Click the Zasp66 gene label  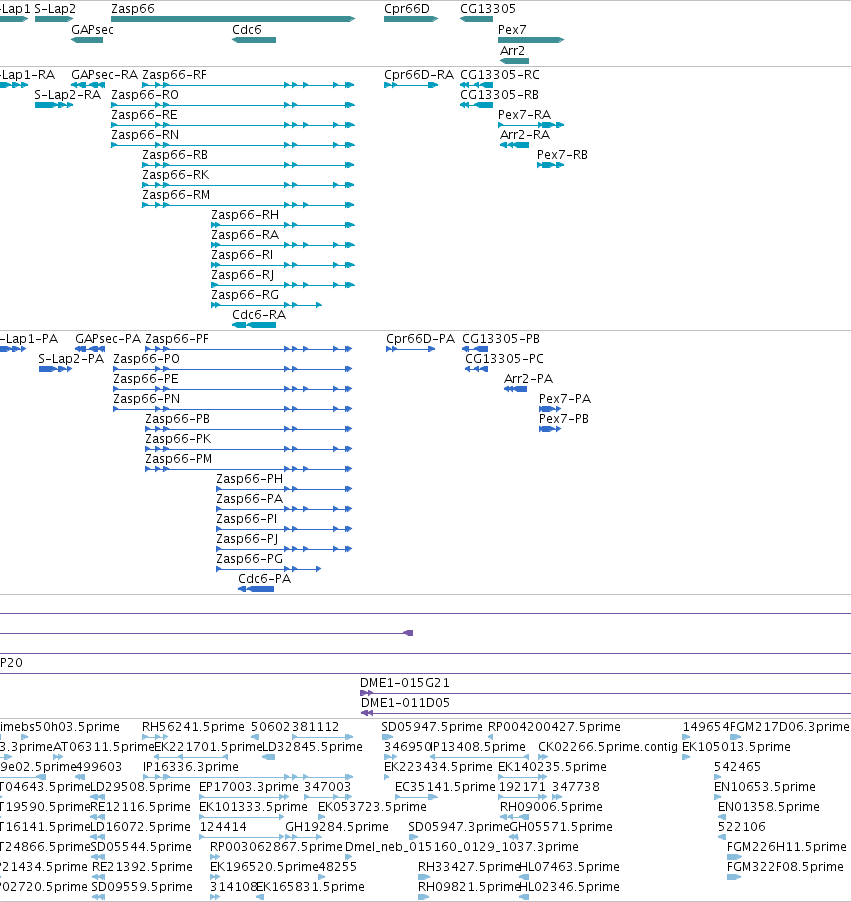tap(132, 9)
